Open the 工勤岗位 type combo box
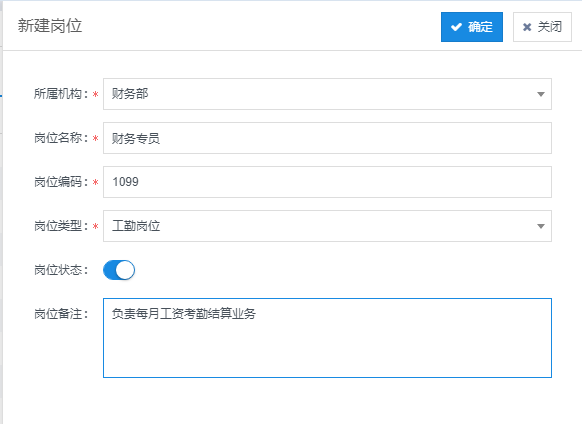 pos(327,226)
